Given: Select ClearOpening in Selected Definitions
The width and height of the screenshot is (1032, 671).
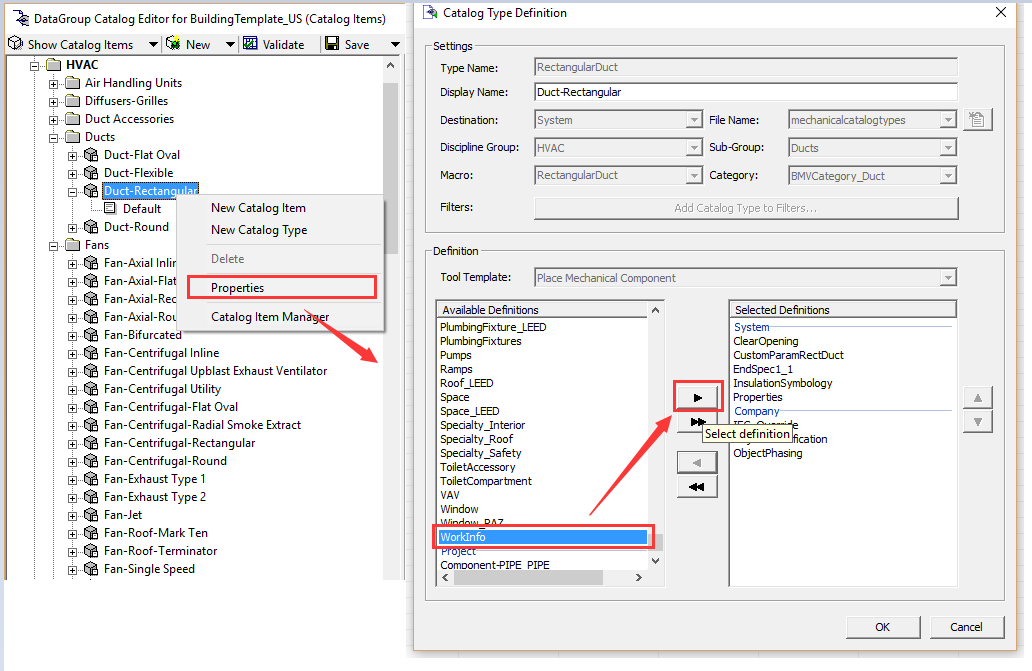Looking at the screenshot, I should 765,341.
